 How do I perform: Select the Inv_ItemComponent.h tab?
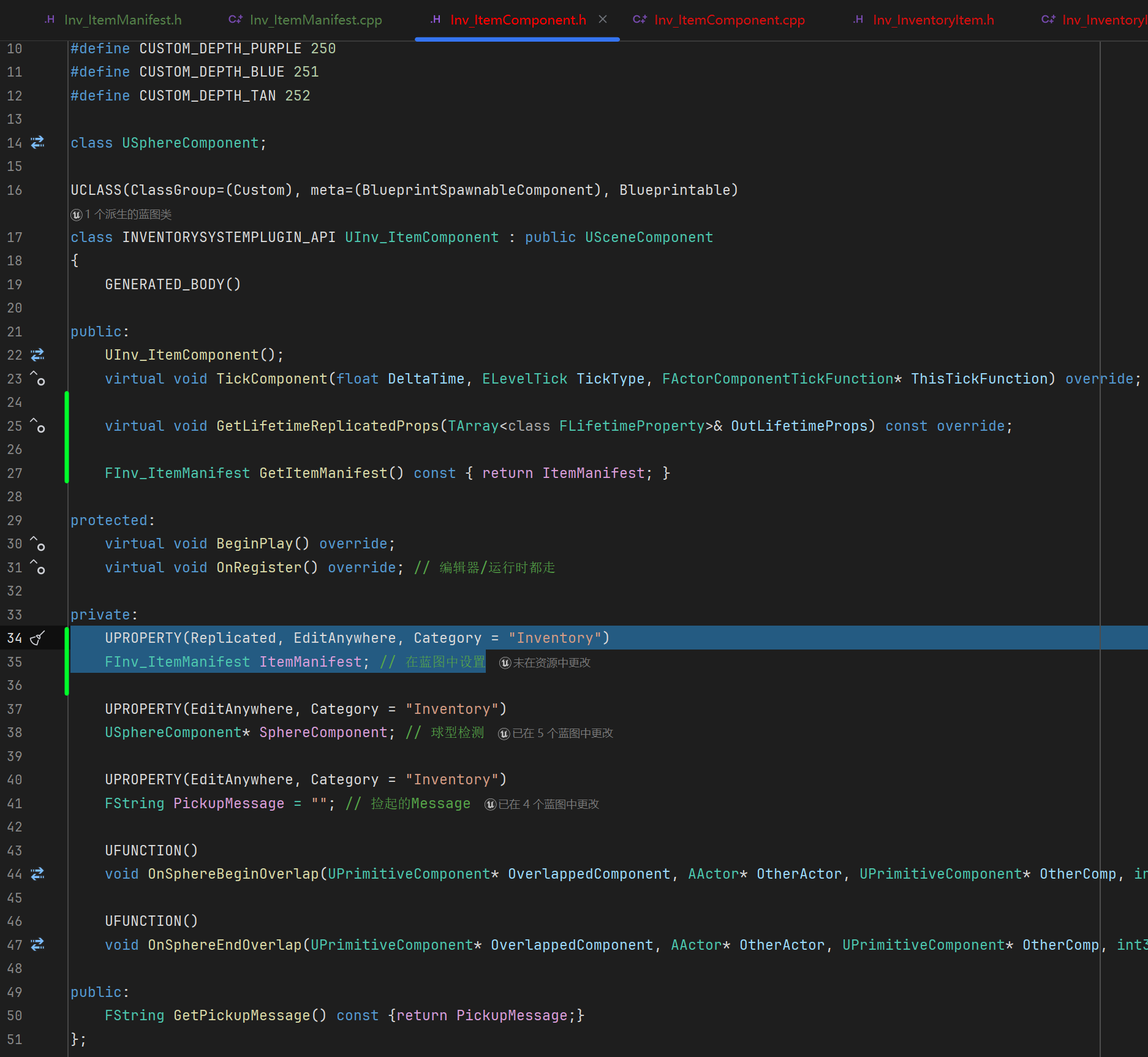518,20
